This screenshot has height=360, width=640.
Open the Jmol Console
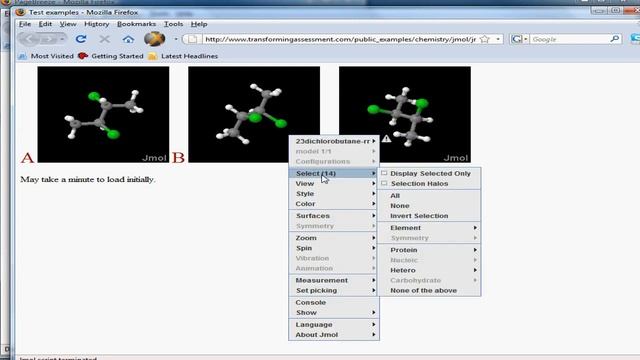point(334,302)
